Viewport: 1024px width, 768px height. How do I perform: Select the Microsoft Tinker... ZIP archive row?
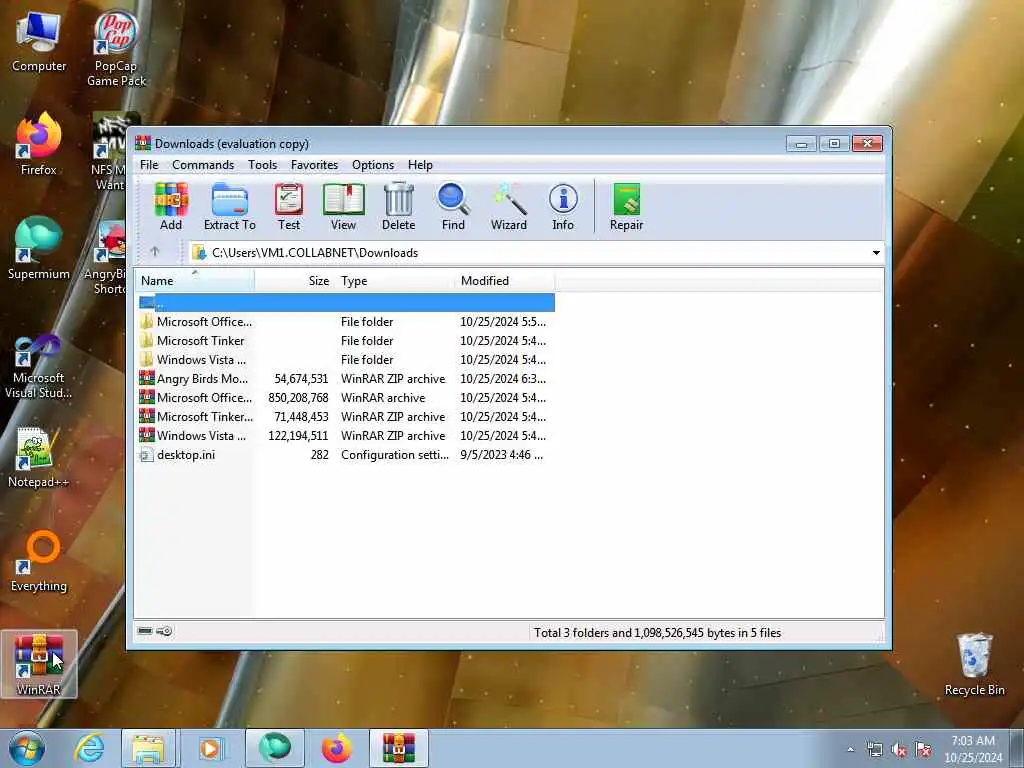(x=345, y=416)
